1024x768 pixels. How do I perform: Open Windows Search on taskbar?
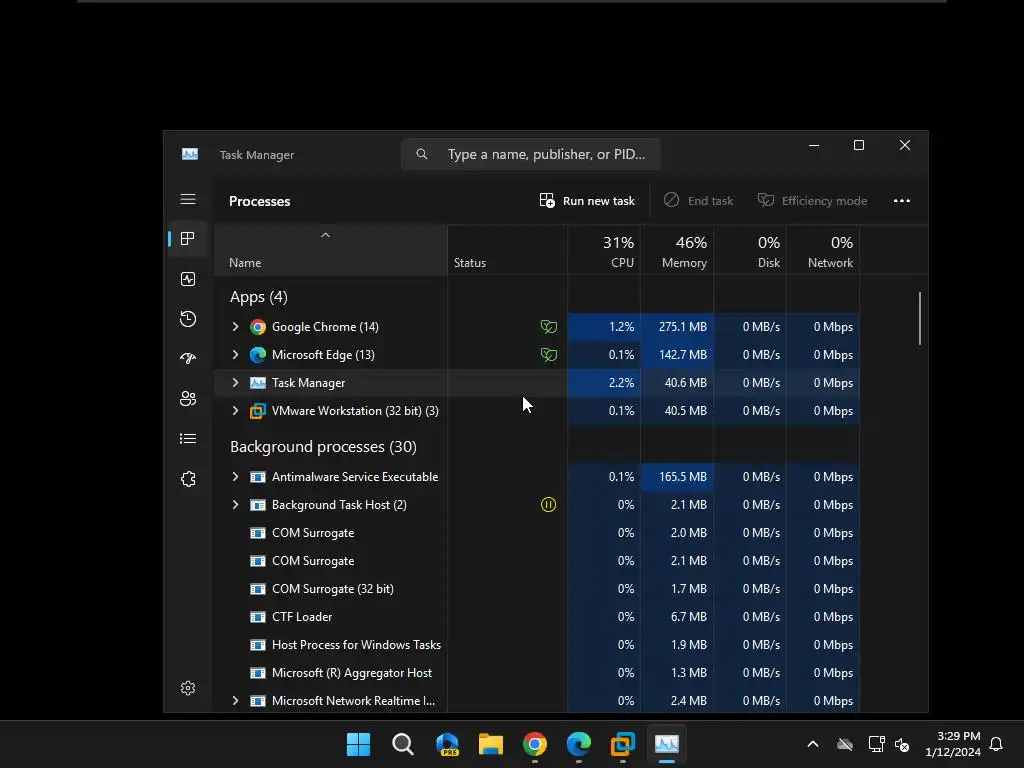(x=403, y=744)
